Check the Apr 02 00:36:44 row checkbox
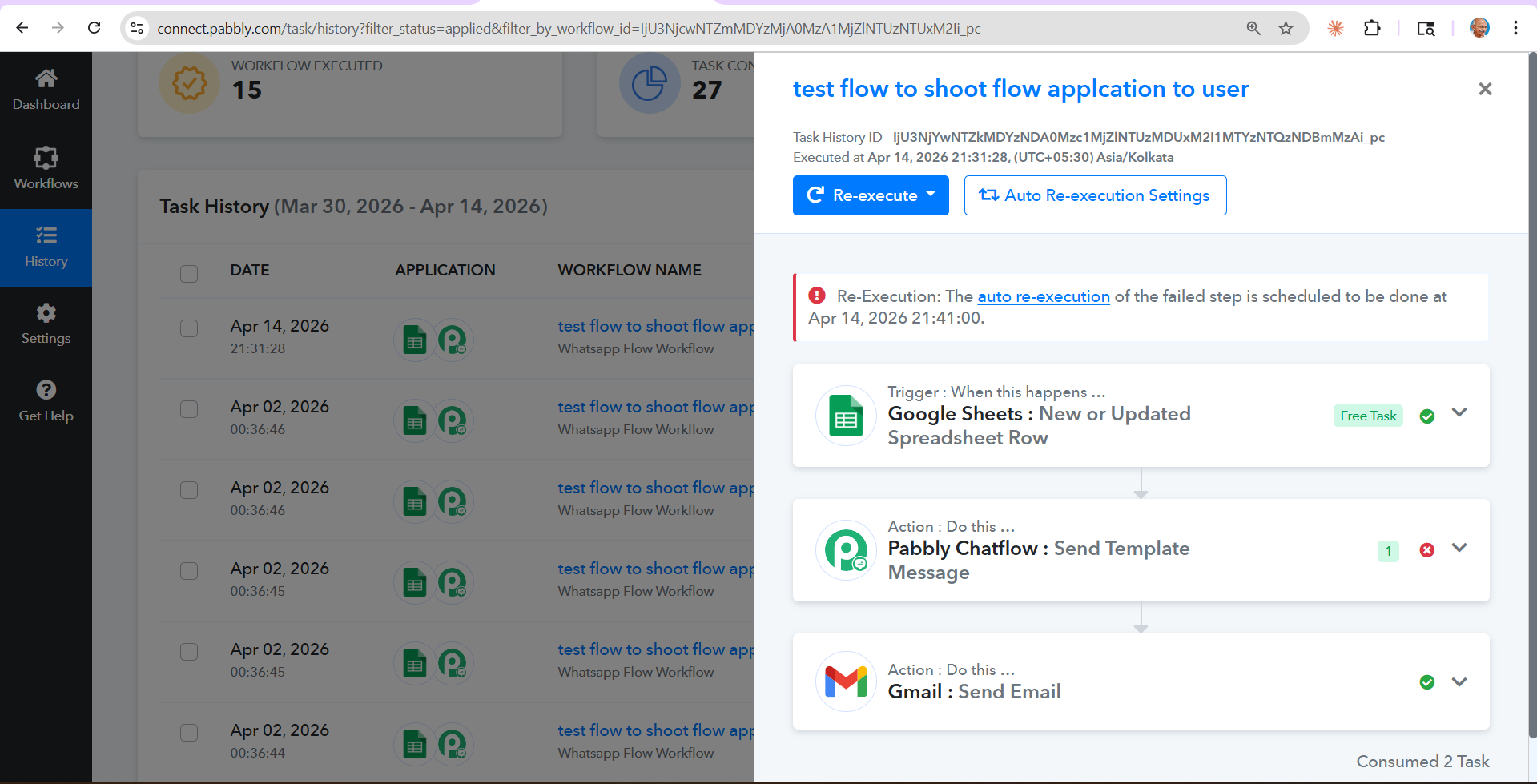This screenshot has height=784, width=1537. [x=189, y=733]
